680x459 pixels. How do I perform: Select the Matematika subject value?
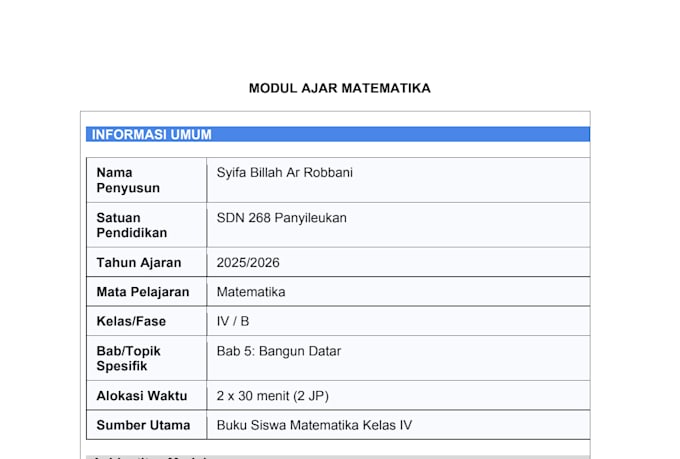click(x=251, y=292)
